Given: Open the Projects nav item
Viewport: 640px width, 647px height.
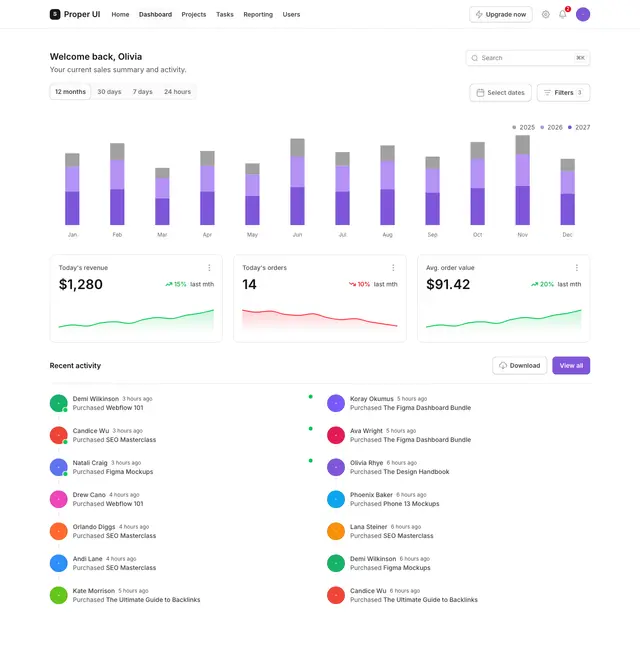Looking at the screenshot, I should 194,14.
